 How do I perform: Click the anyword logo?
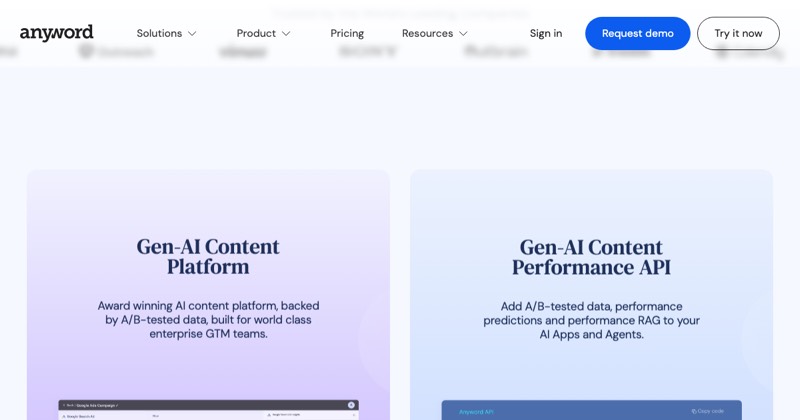pyautogui.click(x=56, y=33)
